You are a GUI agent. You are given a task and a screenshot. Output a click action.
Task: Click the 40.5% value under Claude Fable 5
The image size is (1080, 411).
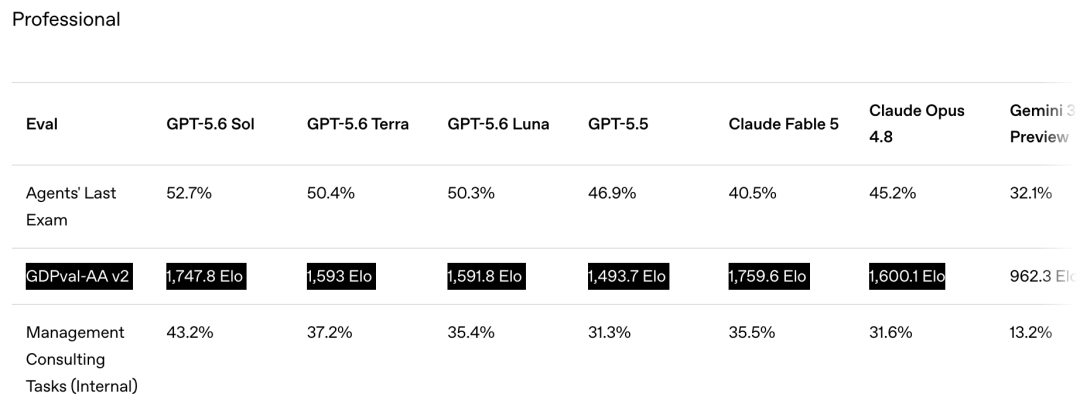pos(752,193)
